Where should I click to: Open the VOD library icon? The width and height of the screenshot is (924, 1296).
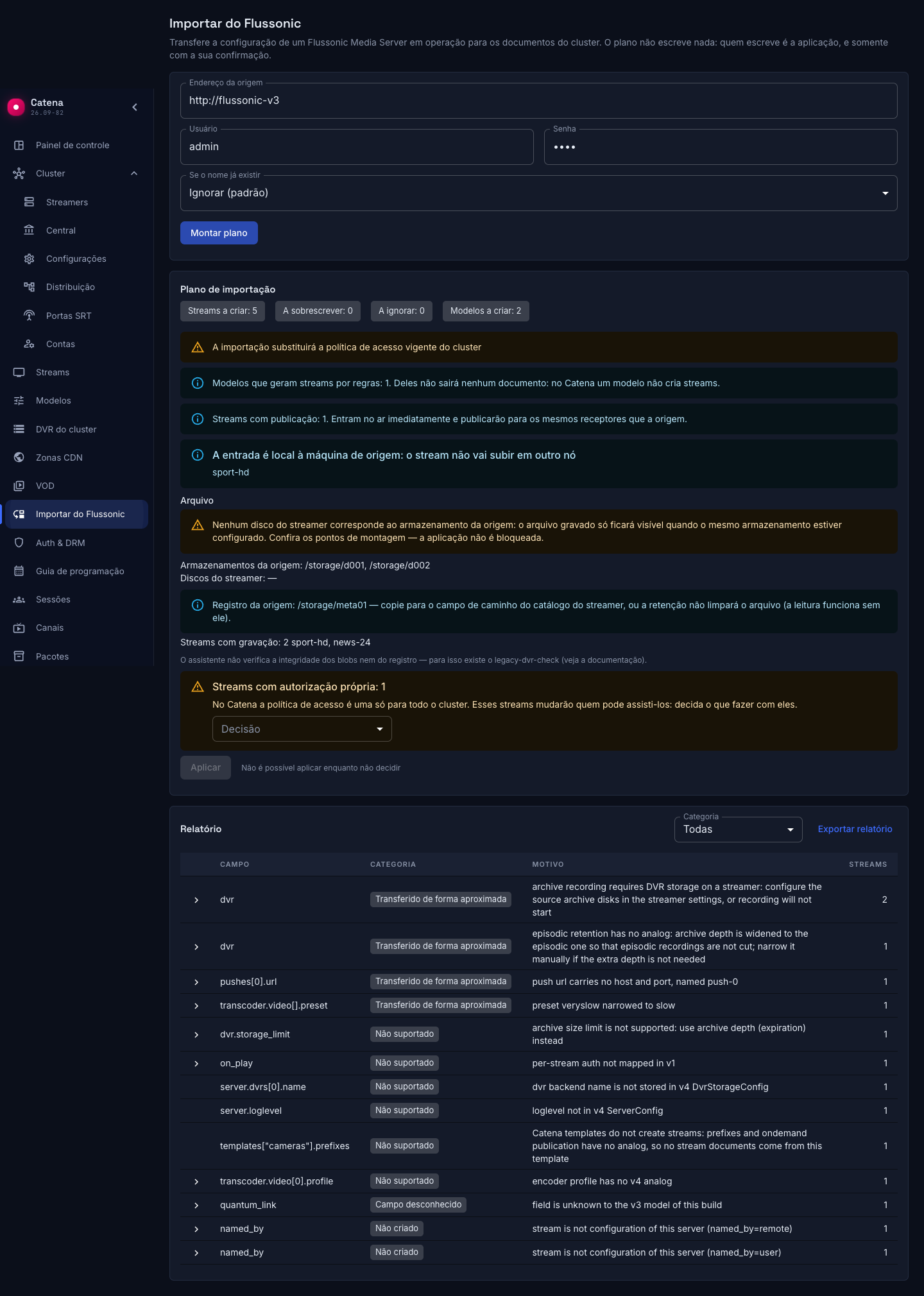tap(19, 486)
